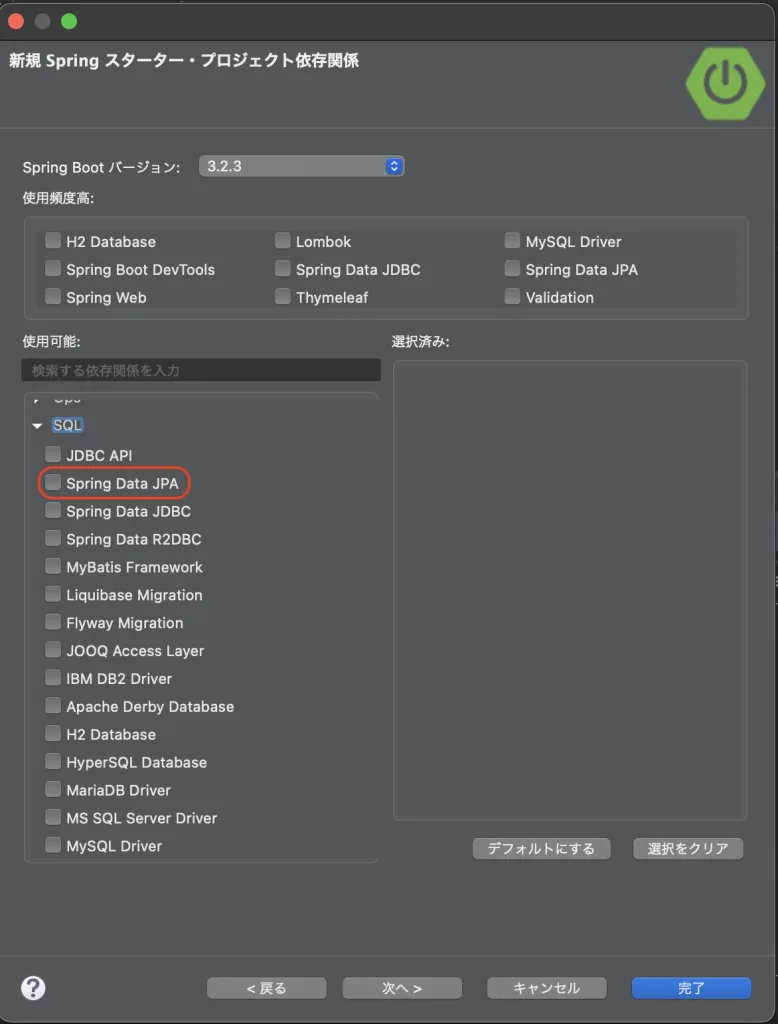Enable JOOQ Access Layer

pos(53,650)
